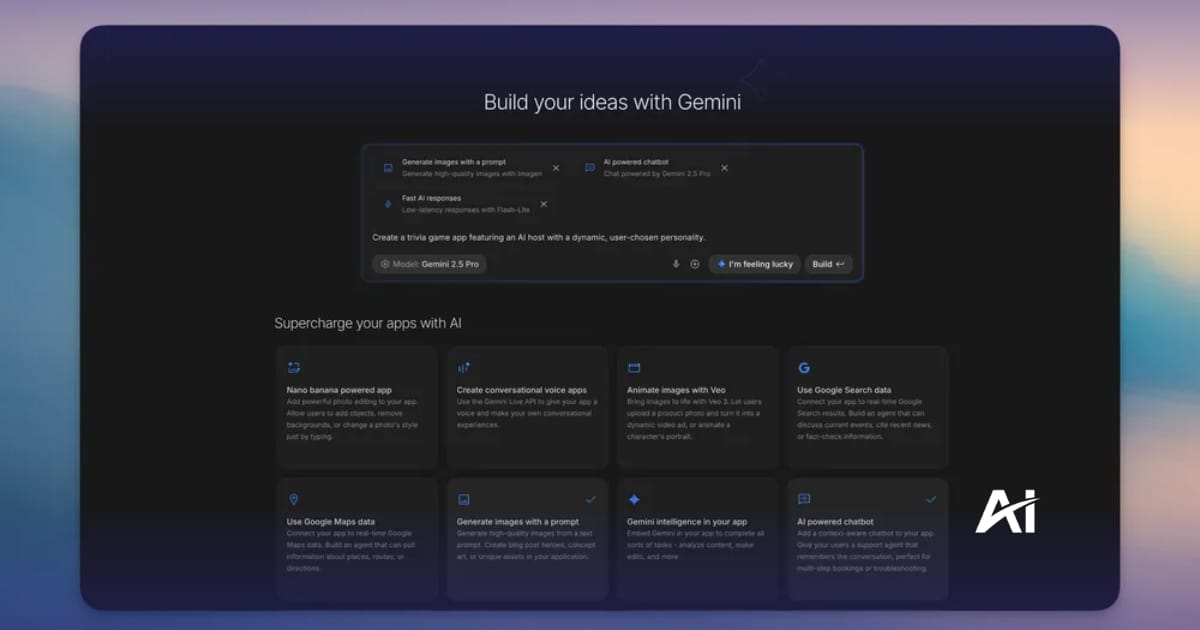Select the Animate images with Veo card
This screenshot has width=1200, height=630.
pyautogui.click(x=697, y=407)
